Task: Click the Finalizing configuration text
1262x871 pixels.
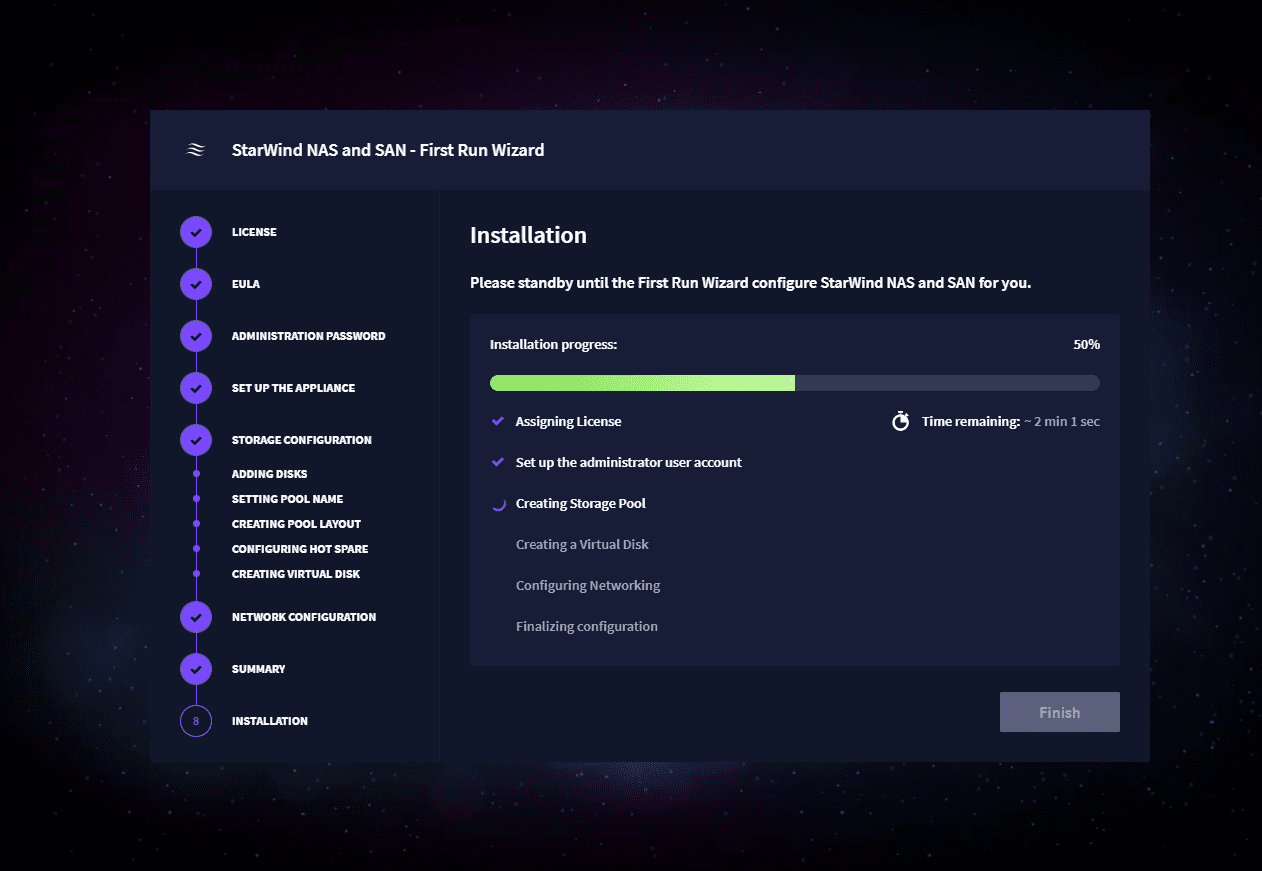Action: pyautogui.click(x=587, y=627)
